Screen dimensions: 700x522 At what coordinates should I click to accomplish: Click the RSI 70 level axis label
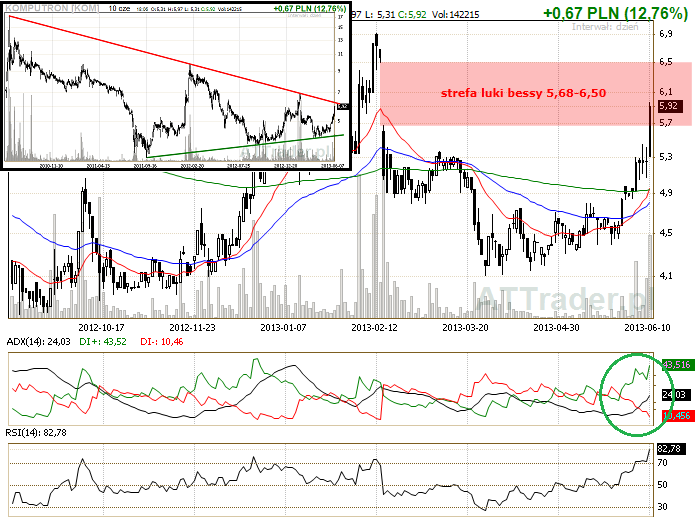(662, 463)
